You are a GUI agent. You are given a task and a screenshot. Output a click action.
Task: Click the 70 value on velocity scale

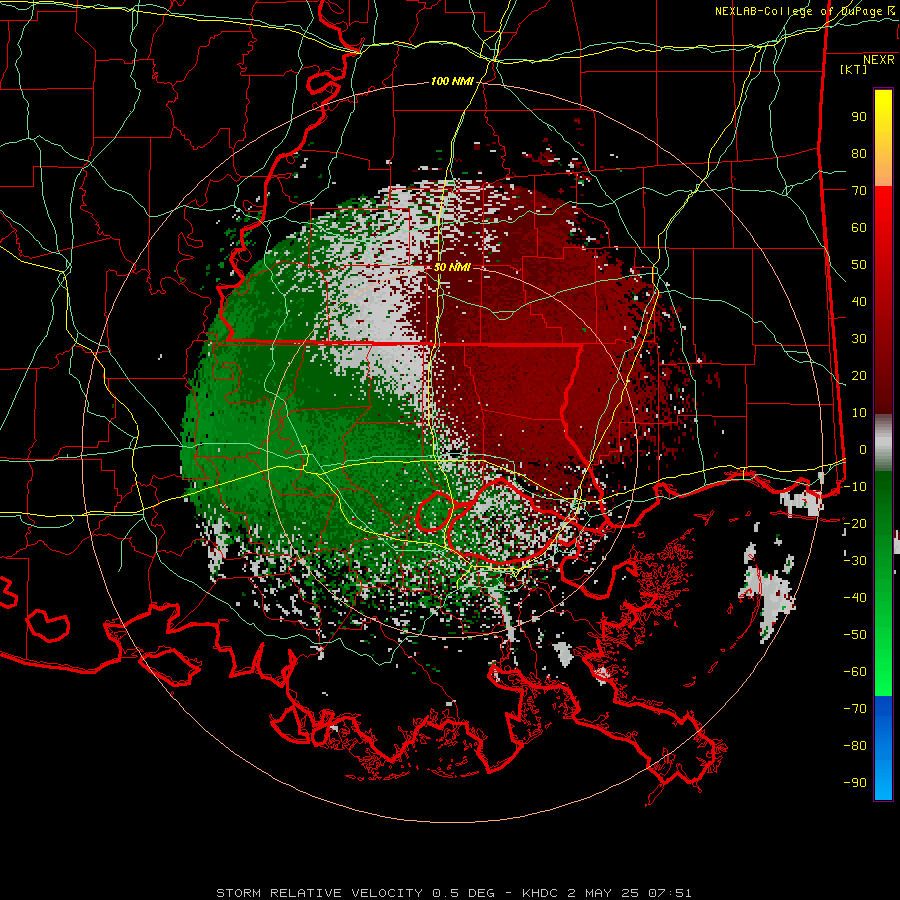(859, 191)
